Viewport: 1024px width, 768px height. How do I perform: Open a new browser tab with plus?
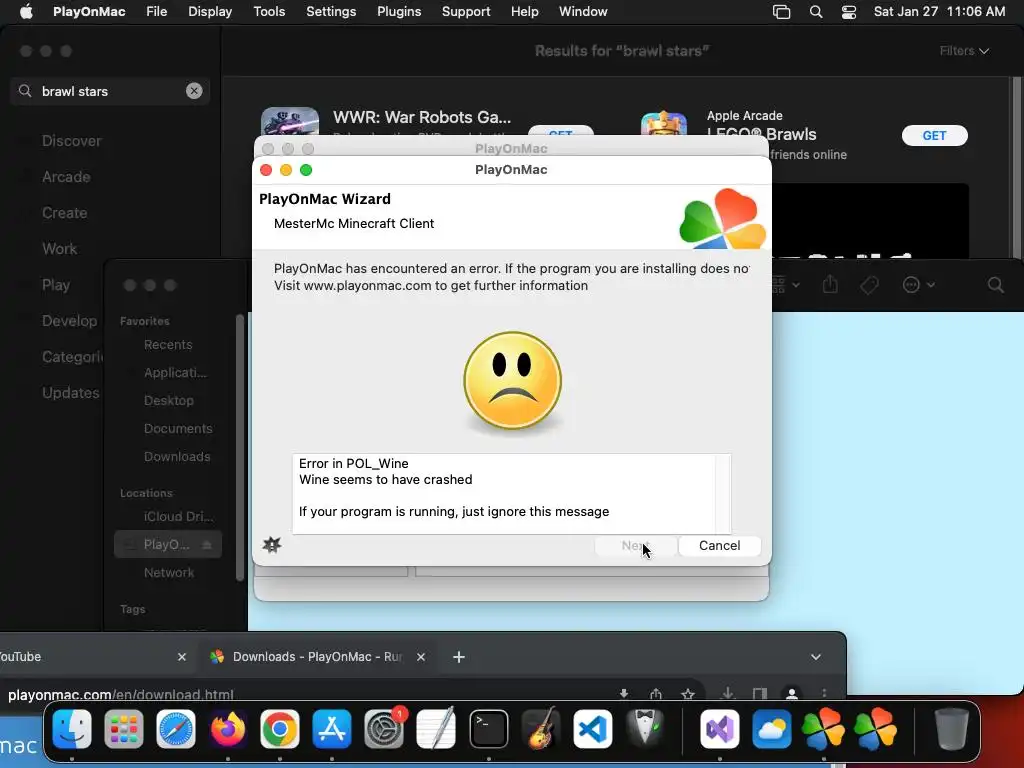[458, 657]
